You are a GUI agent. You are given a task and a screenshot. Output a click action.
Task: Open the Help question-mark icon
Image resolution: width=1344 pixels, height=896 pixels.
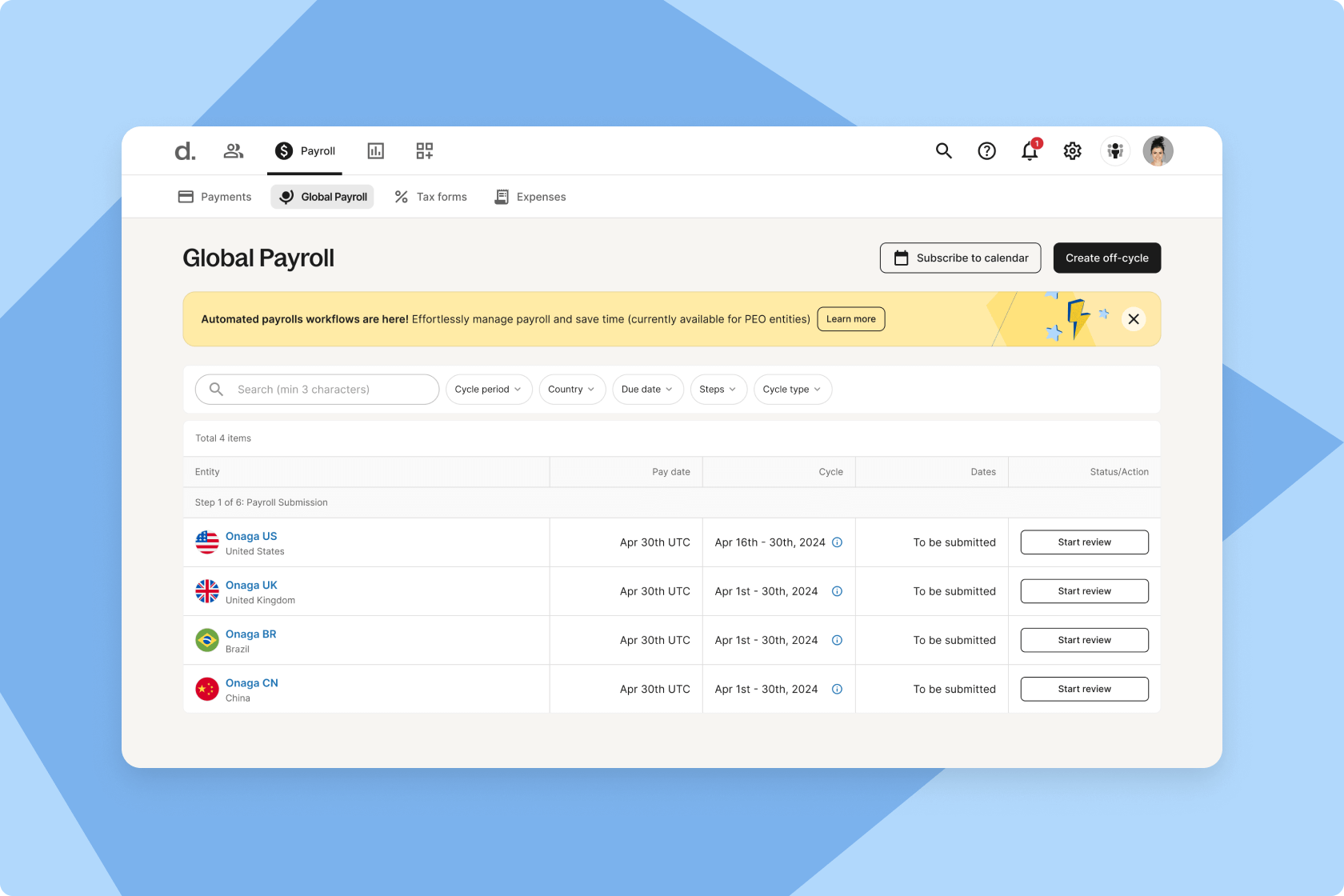point(986,150)
